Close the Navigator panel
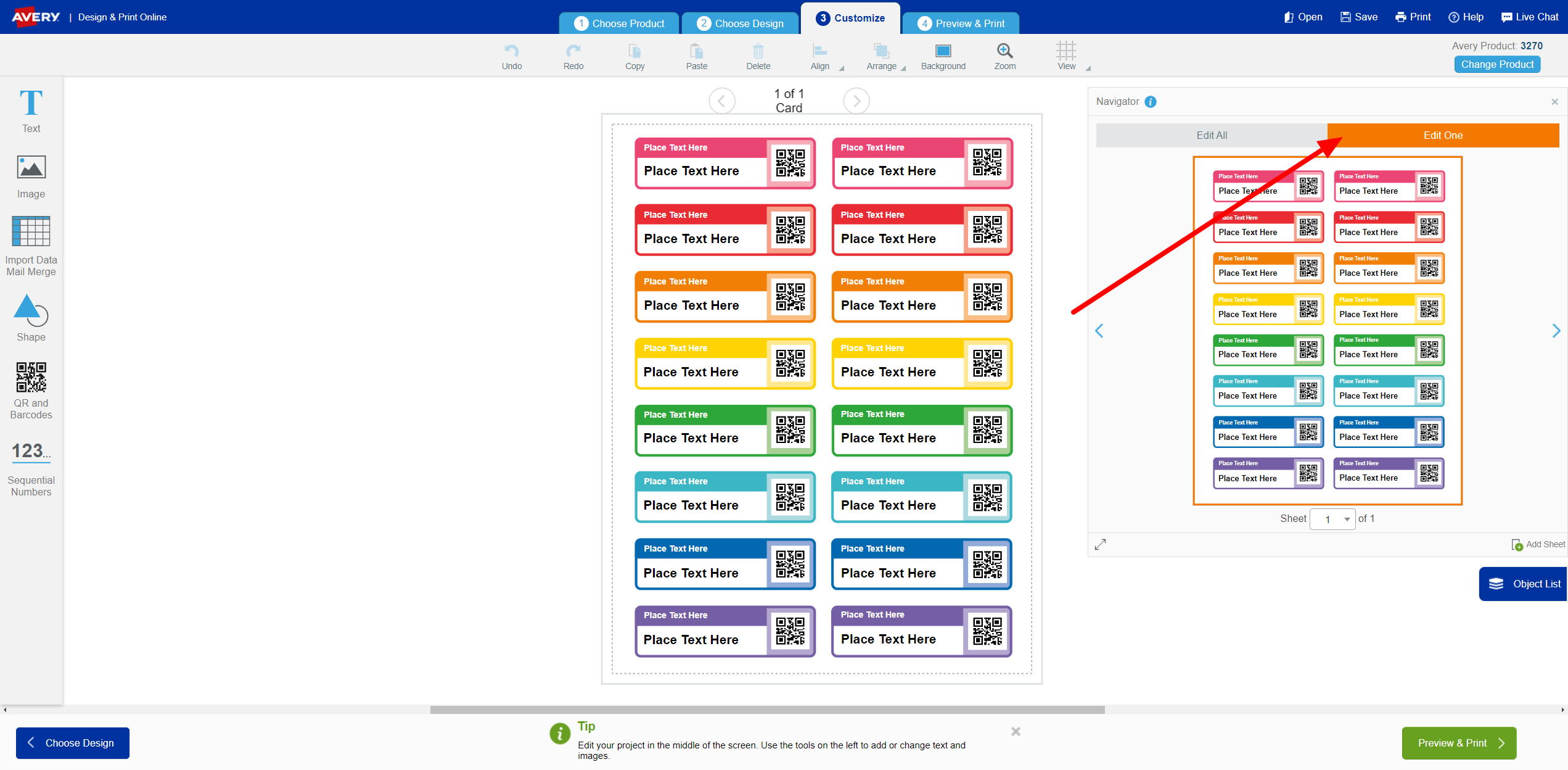Image resolution: width=1568 pixels, height=770 pixels. (1554, 102)
